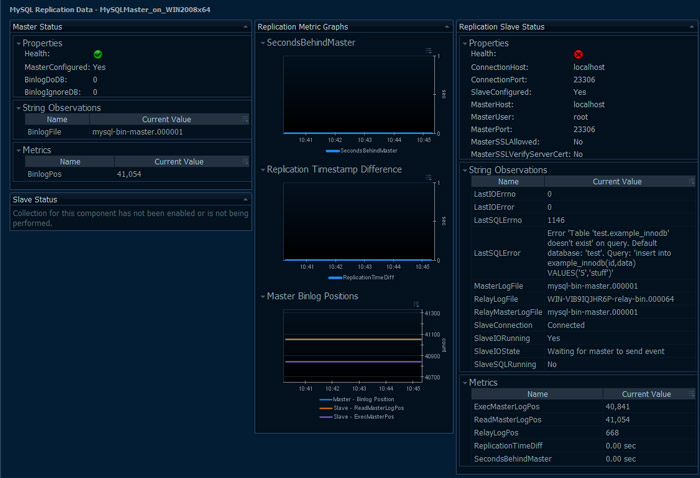700x478 pixels.
Task: Select the RelayLogFile value WIN-VIB9IQJHR6P-relay-bin.000064
Action: coord(610,299)
